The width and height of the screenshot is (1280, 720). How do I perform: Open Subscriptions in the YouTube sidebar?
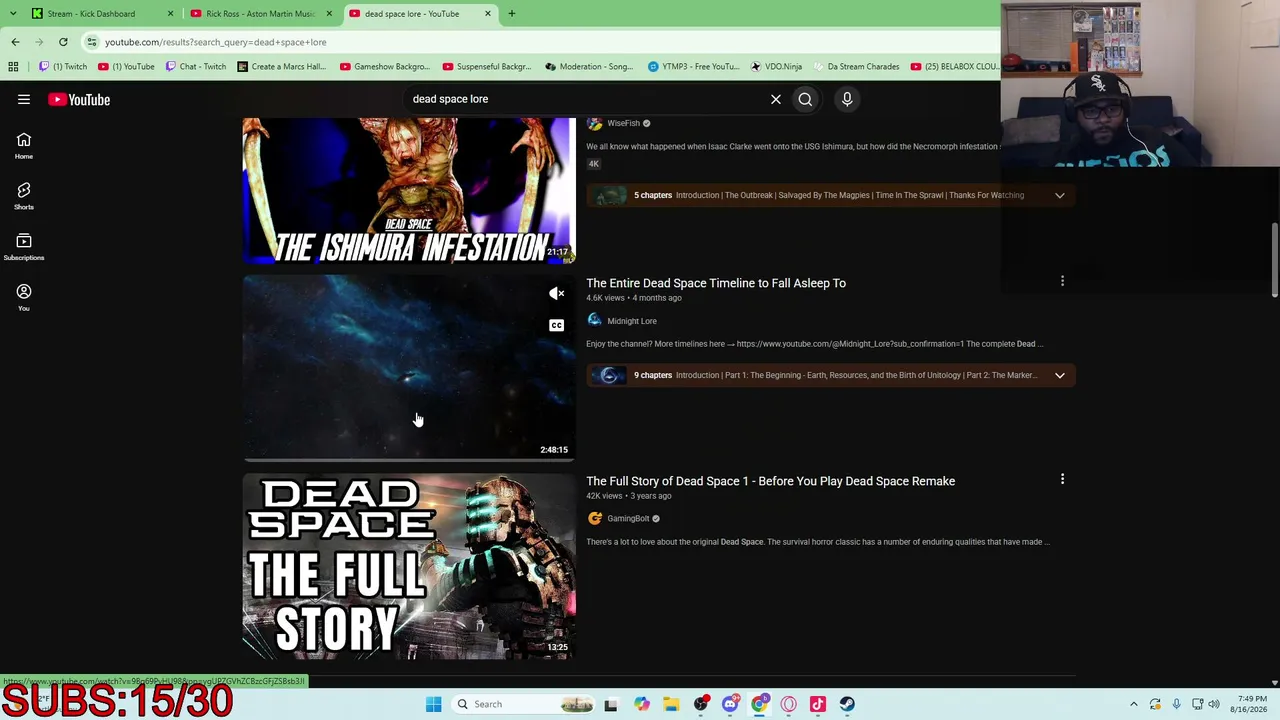tap(24, 247)
